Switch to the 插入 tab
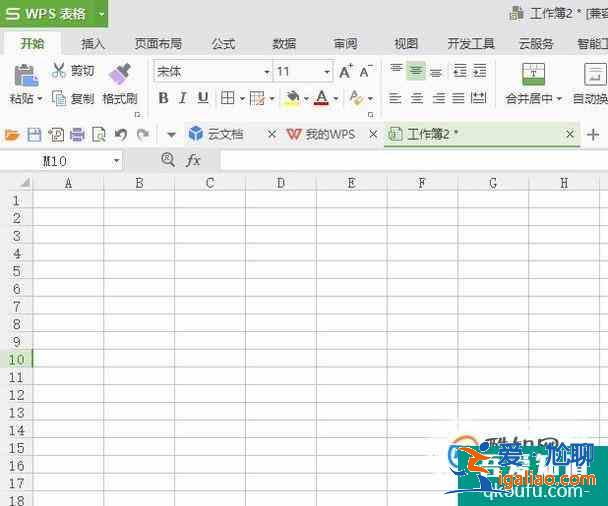The image size is (608, 506). [93, 43]
